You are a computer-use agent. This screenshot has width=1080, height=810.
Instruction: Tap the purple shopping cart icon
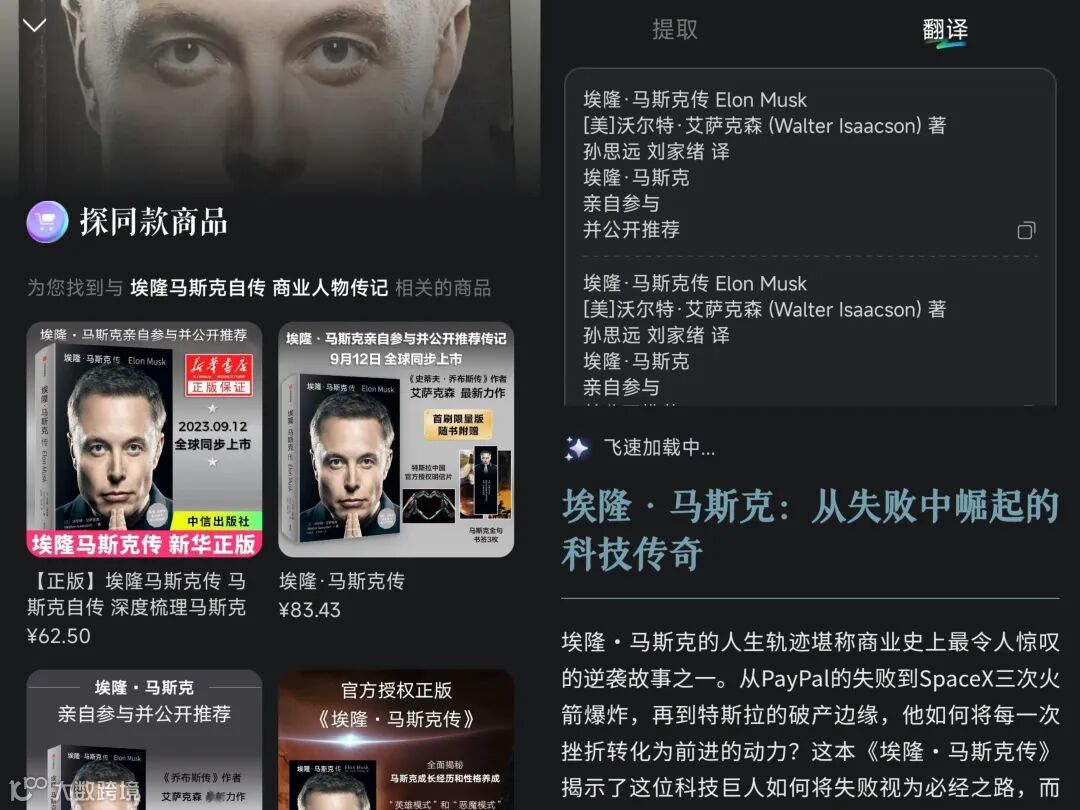[48, 222]
